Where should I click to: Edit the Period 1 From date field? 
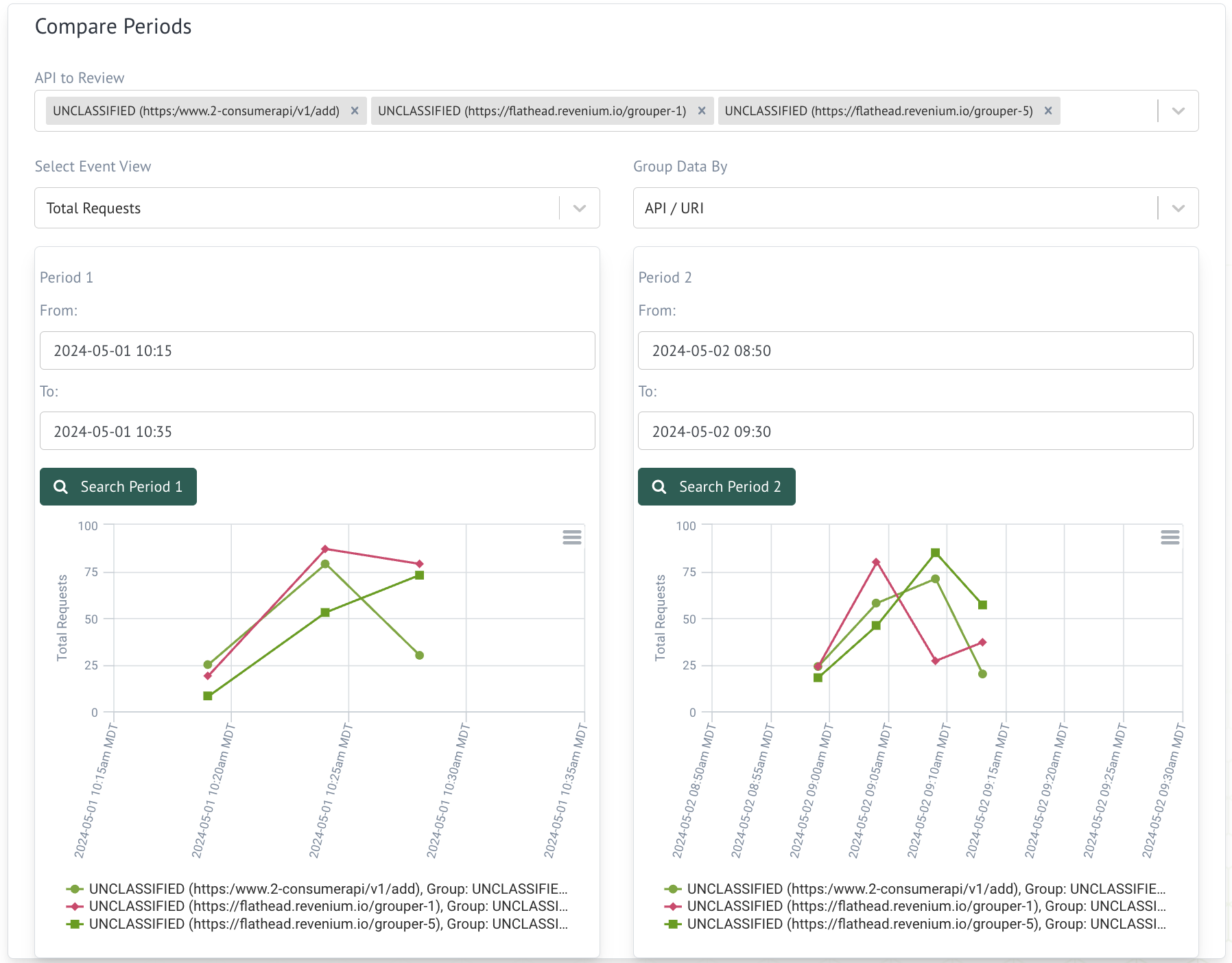tap(317, 351)
